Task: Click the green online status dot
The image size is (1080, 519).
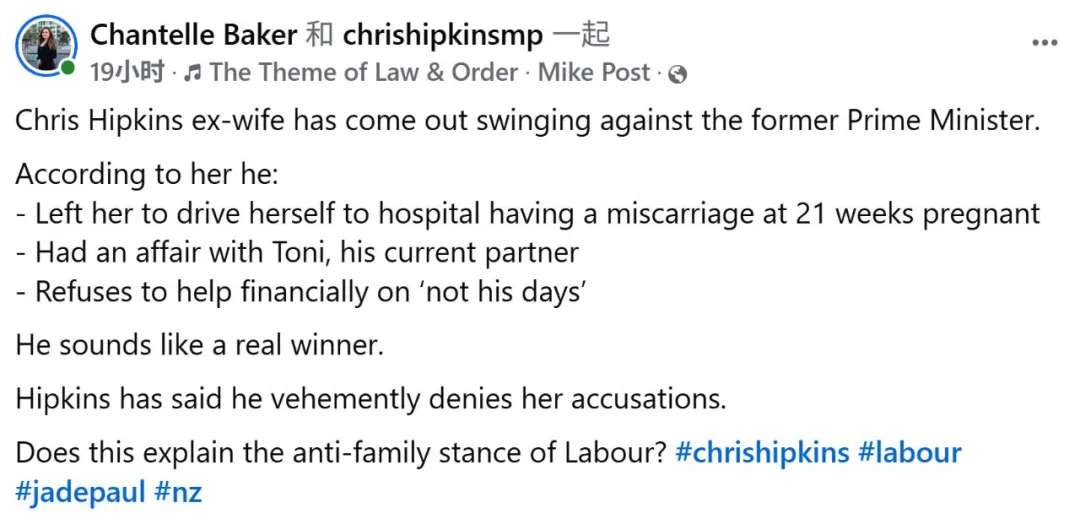Action: point(67,68)
